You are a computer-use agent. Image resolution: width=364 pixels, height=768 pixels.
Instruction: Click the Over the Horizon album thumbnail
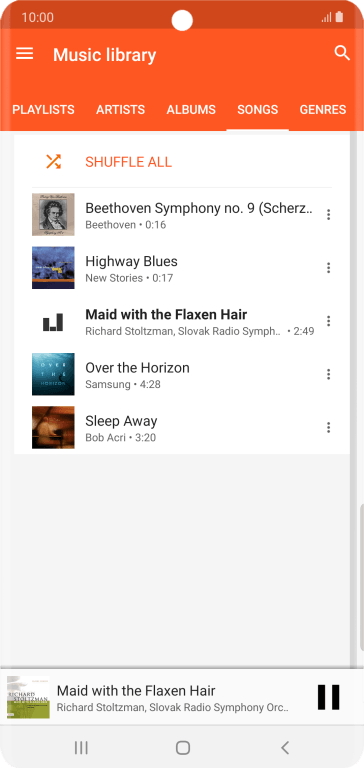53,374
